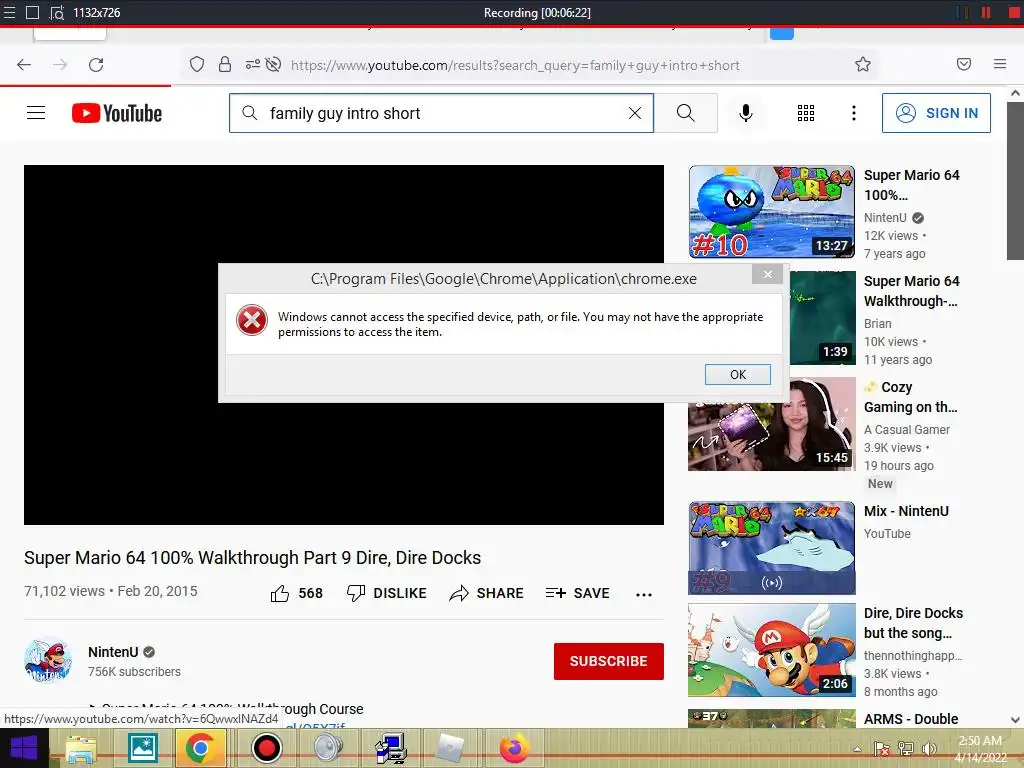Click SAVE to playlist button
The width and height of the screenshot is (1024, 768).
pyautogui.click(x=577, y=593)
